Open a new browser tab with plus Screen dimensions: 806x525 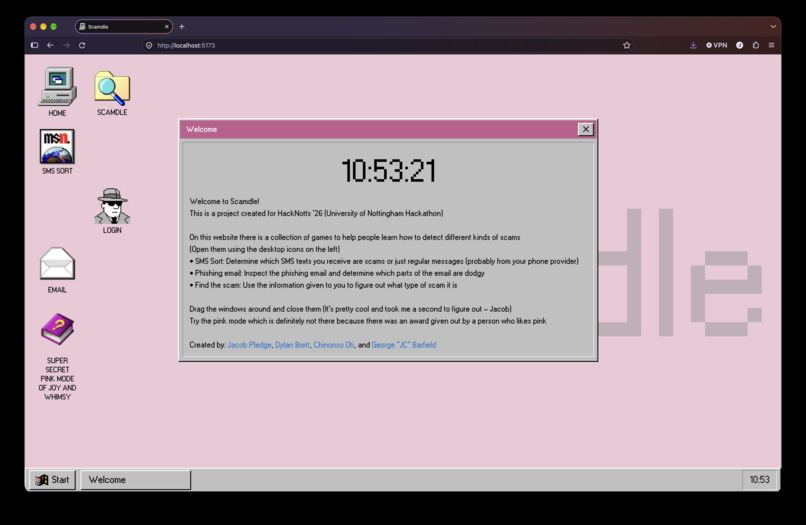pos(181,27)
